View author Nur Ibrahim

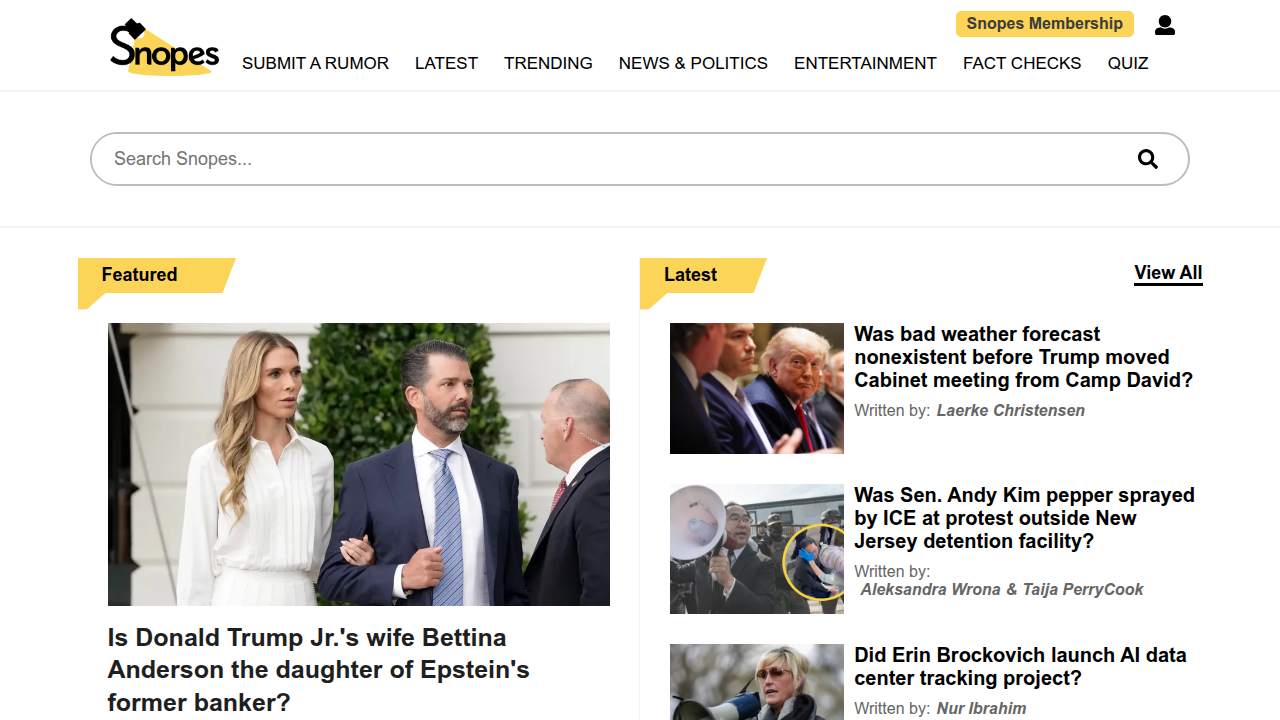(x=981, y=709)
